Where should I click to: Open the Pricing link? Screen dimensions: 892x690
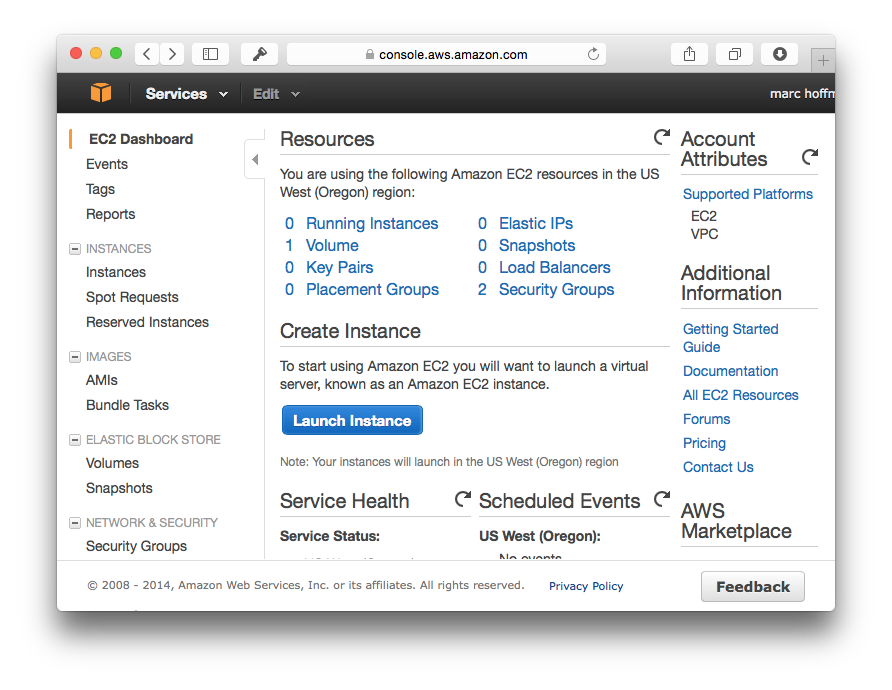click(x=704, y=443)
